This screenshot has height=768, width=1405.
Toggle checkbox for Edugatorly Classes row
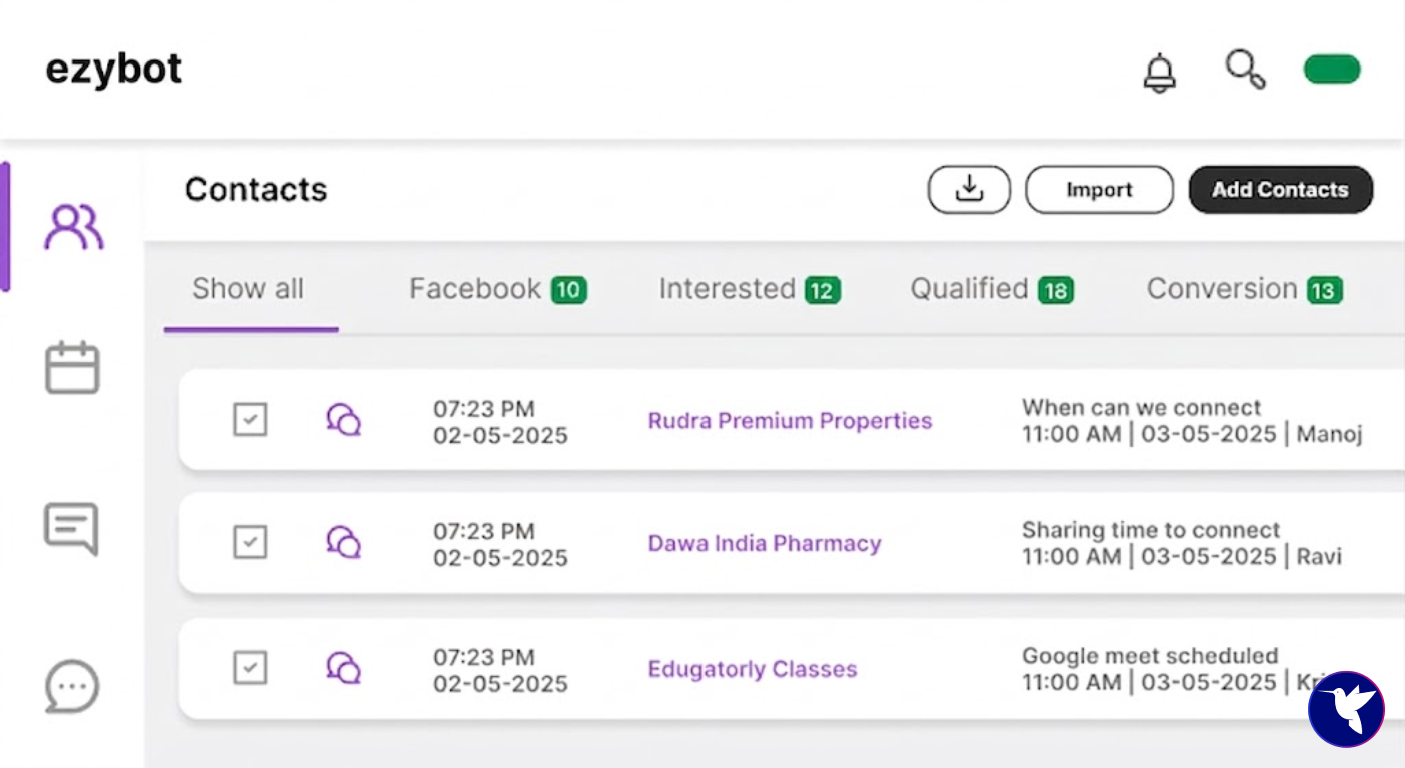(x=250, y=667)
